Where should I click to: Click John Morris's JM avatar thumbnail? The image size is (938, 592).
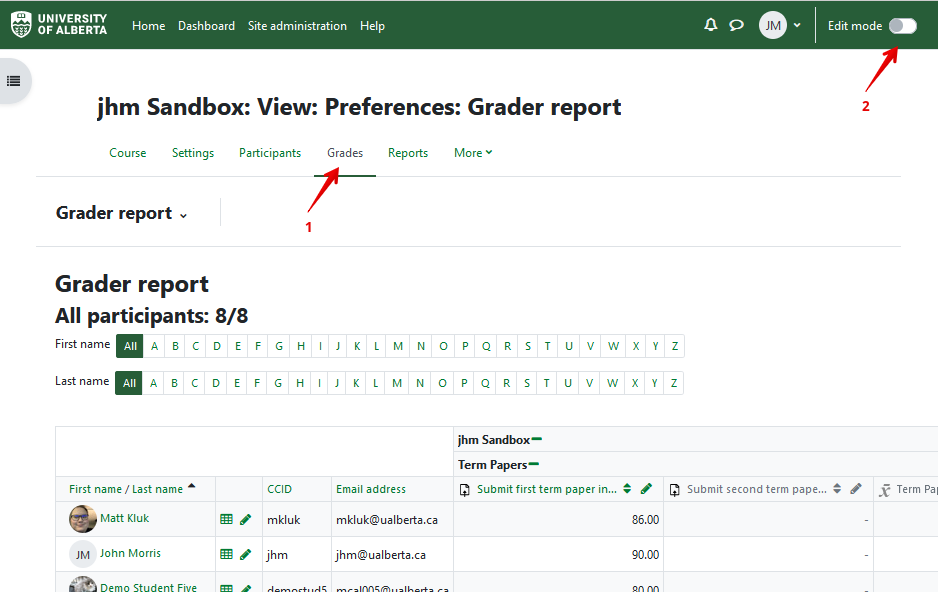click(82, 554)
